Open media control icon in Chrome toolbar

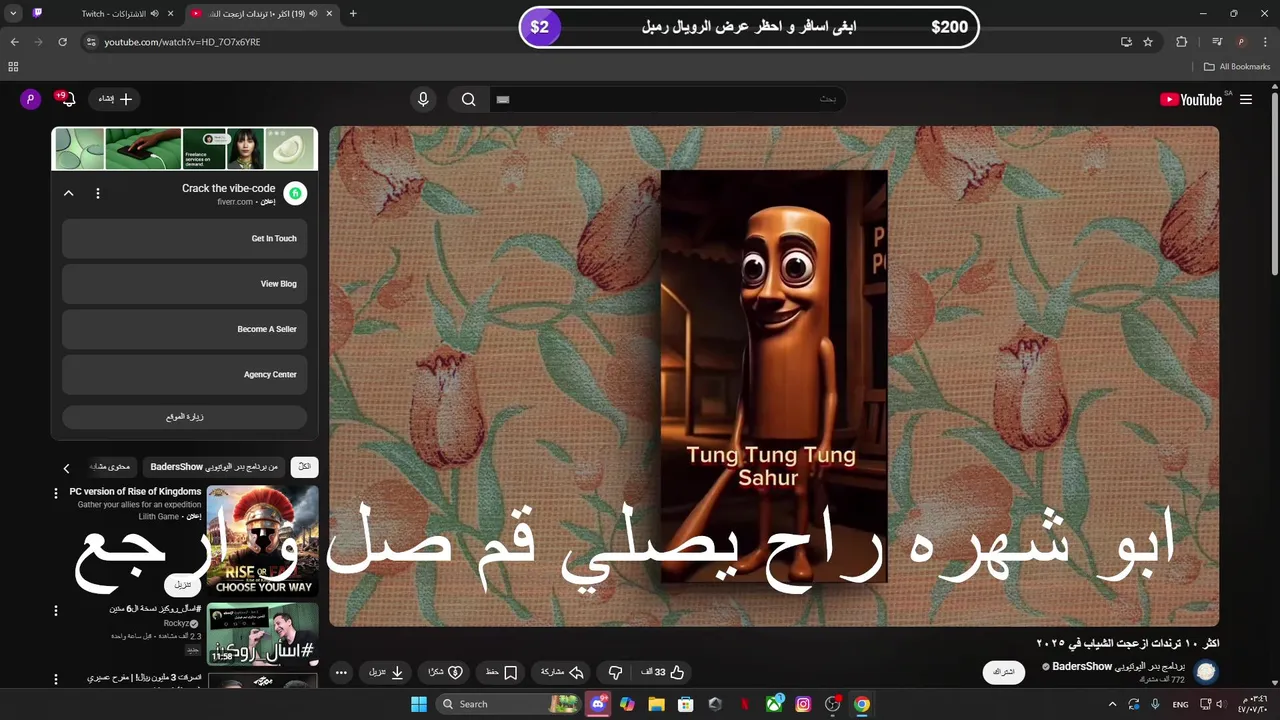pos(1217,42)
